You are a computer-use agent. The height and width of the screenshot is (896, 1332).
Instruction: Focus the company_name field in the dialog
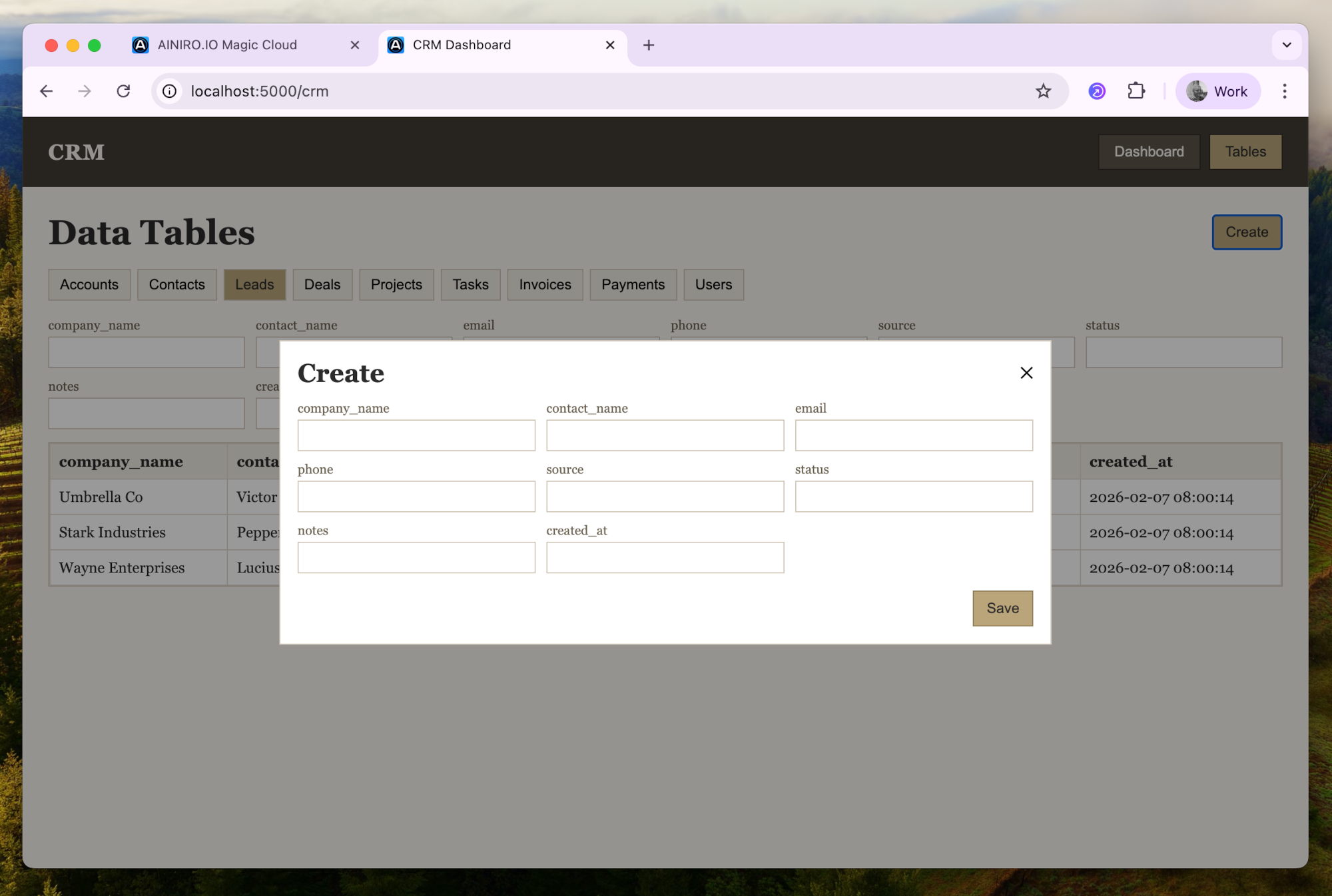coord(416,435)
